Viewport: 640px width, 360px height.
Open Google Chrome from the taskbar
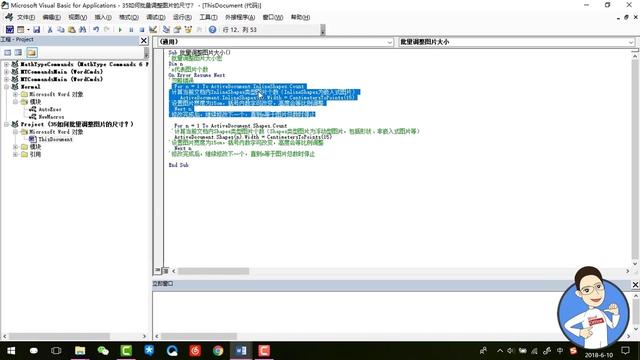coord(218,351)
